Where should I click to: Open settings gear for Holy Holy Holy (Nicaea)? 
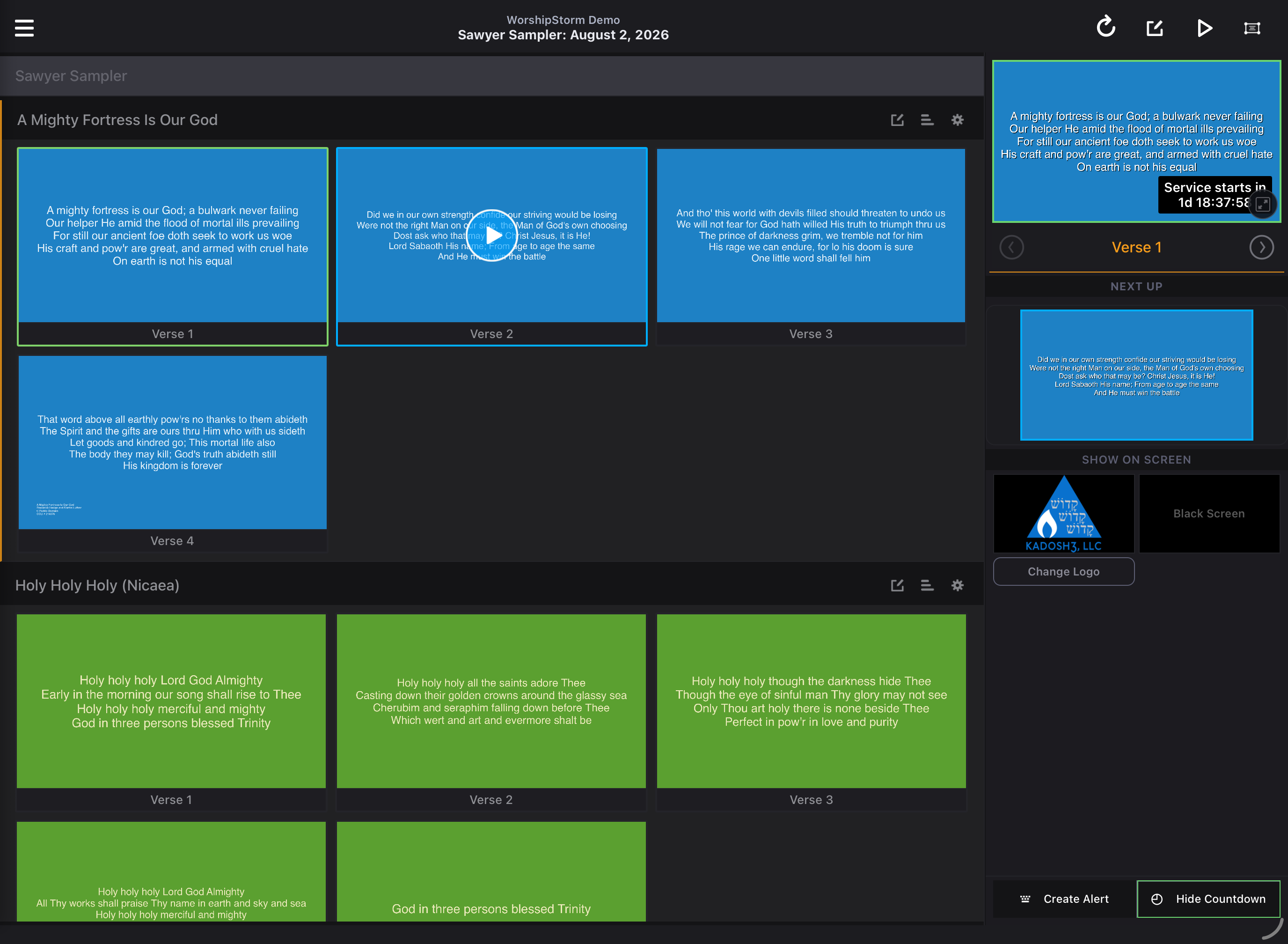(x=957, y=585)
